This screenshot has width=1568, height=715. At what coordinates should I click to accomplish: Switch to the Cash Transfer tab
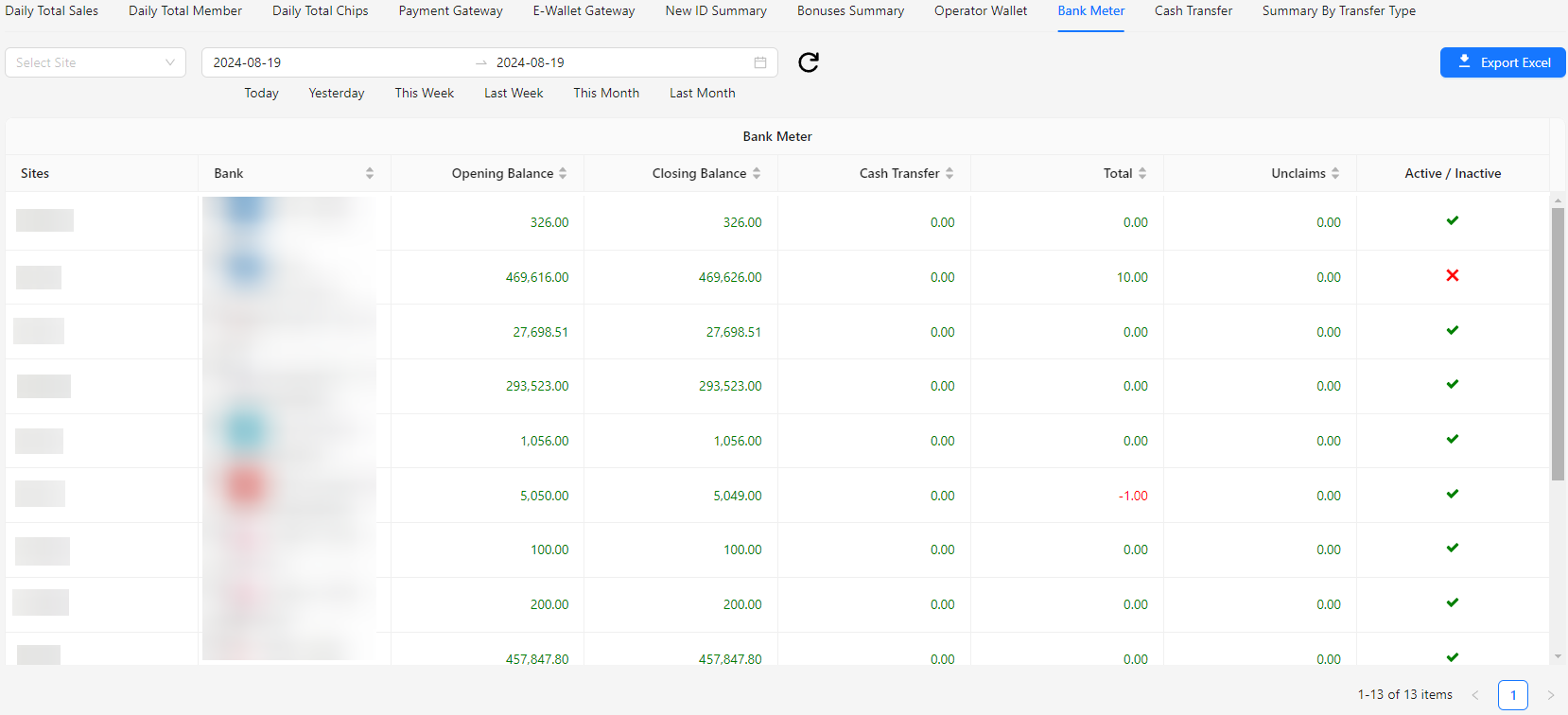[x=1193, y=11]
